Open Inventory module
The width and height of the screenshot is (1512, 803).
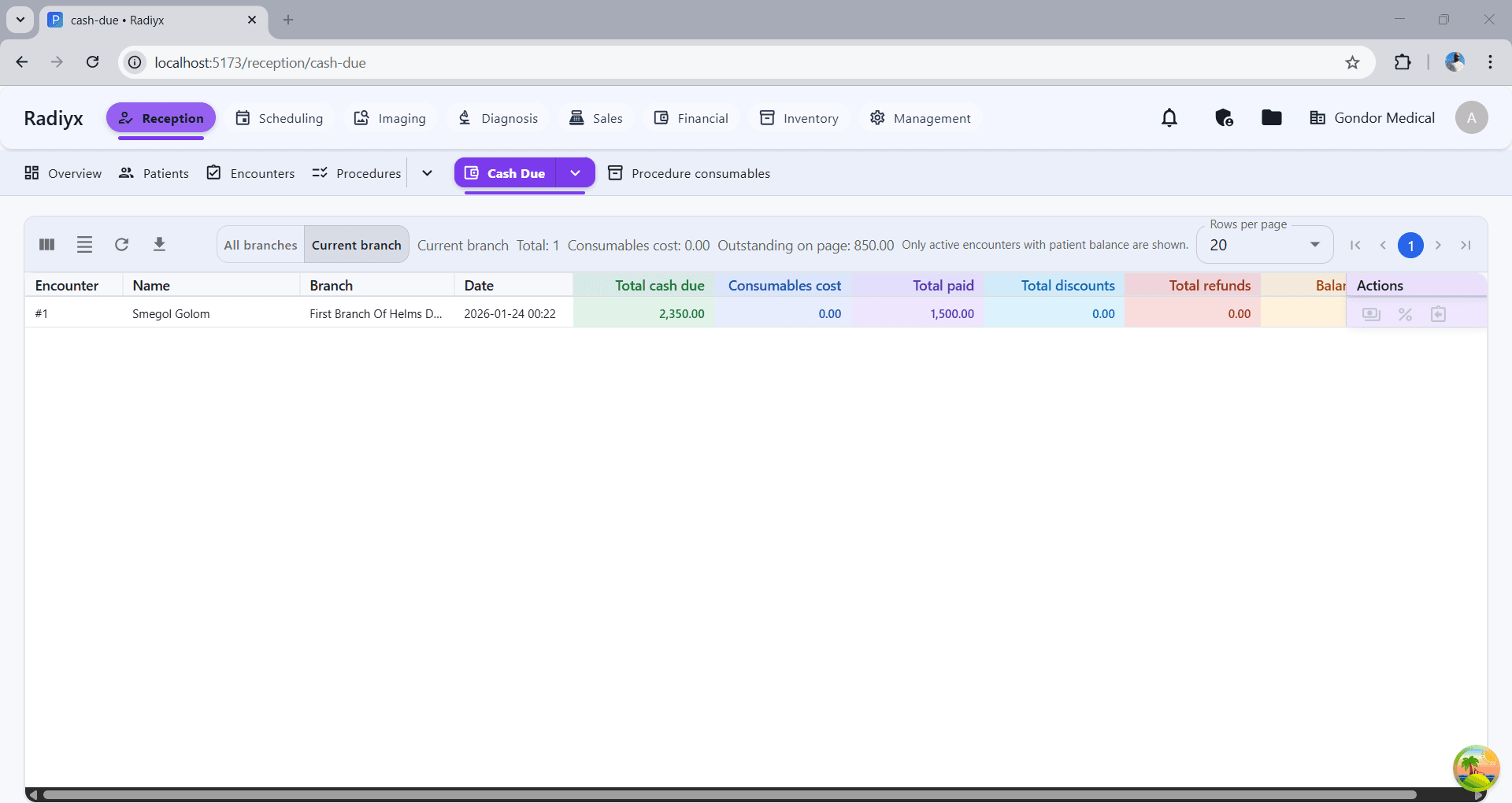point(799,118)
